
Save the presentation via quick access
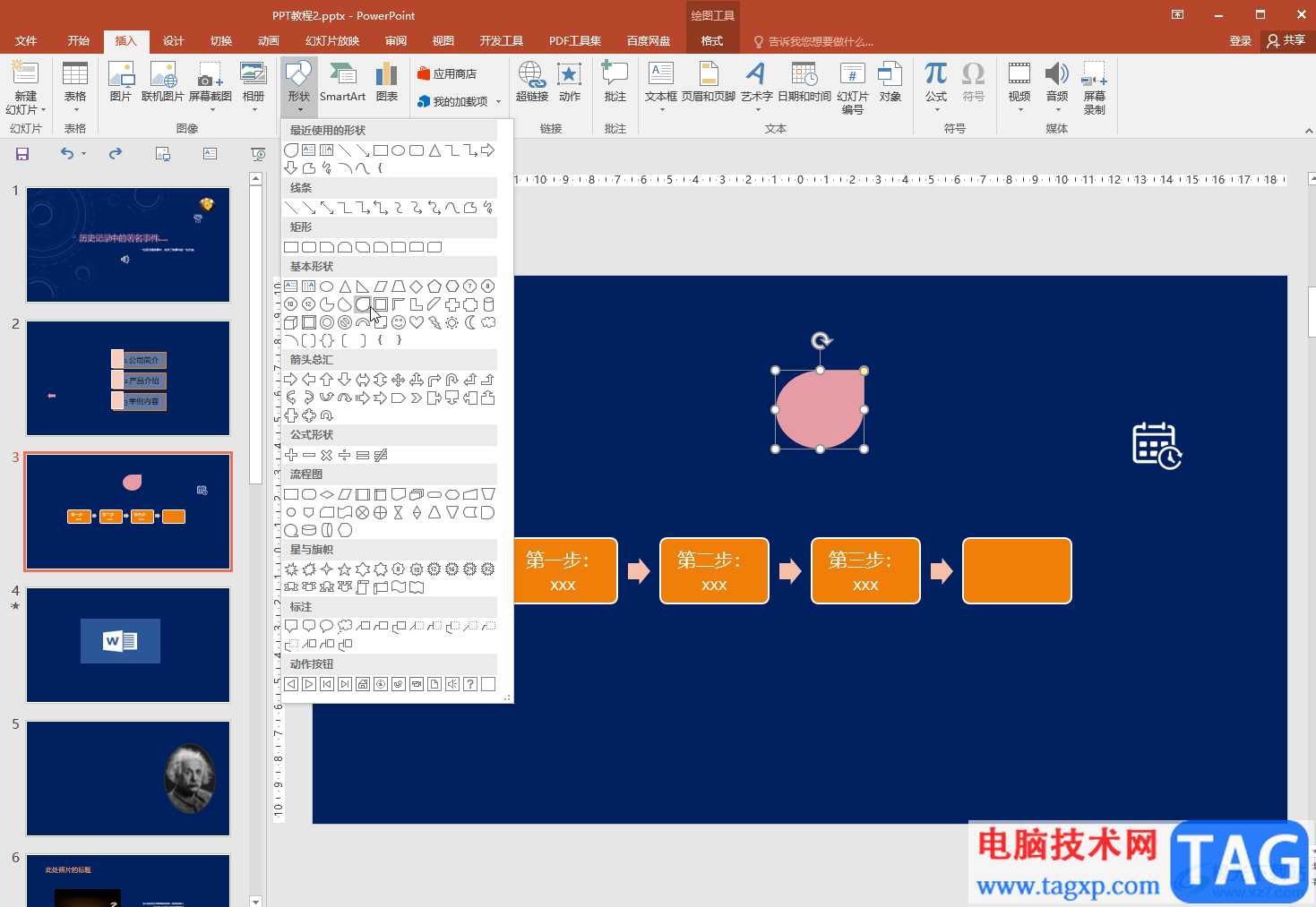(x=22, y=154)
